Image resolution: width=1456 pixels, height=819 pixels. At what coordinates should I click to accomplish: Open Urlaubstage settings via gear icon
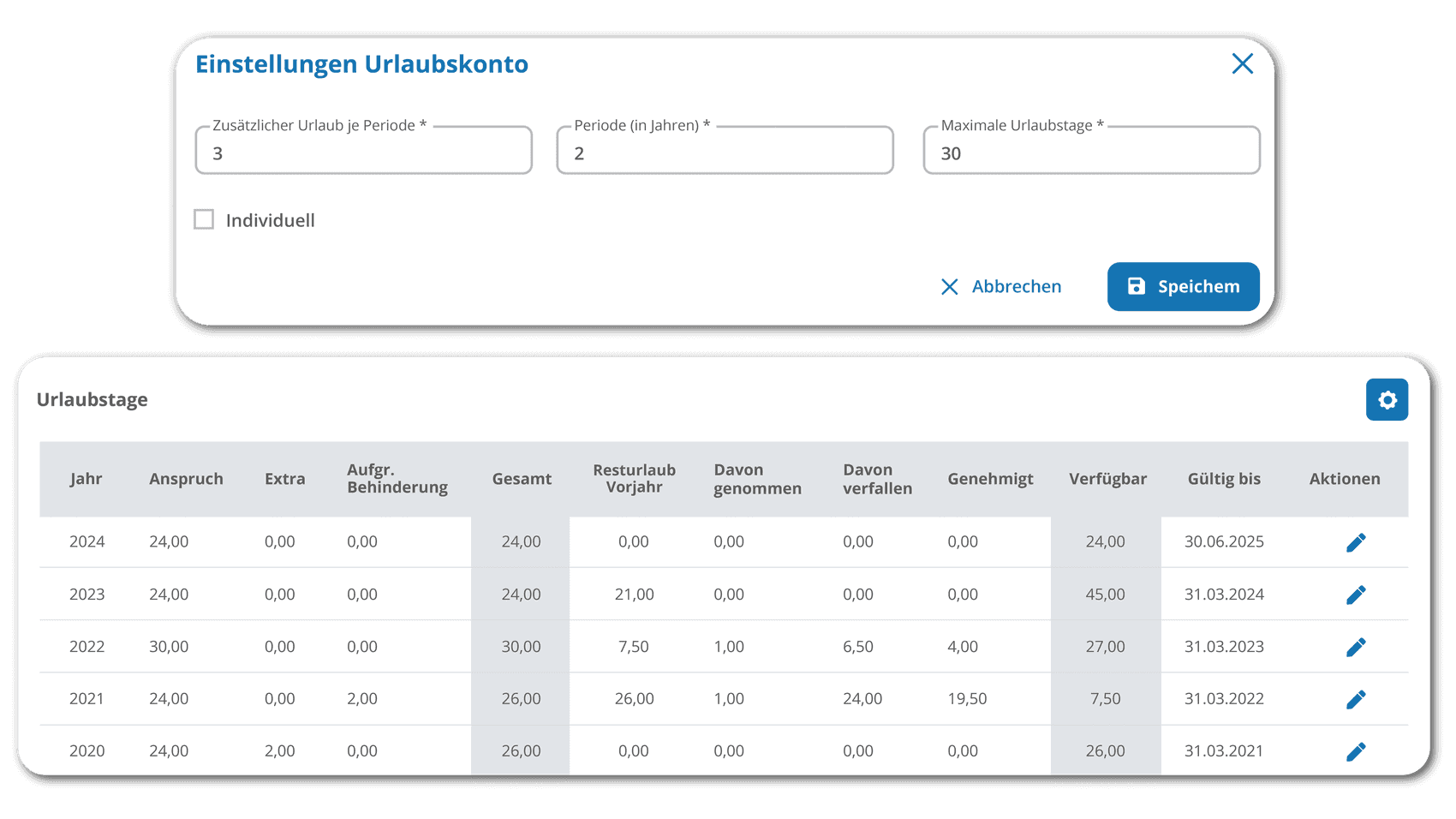(1387, 399)
